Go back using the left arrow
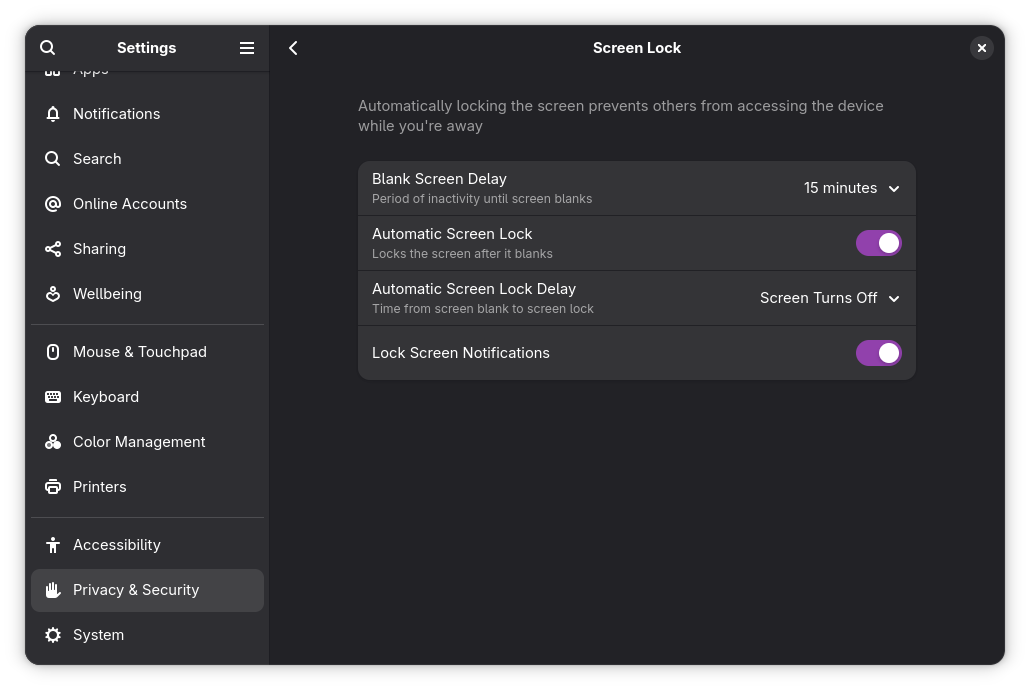This screenshot has width=1030, height=690. (293, 47)
